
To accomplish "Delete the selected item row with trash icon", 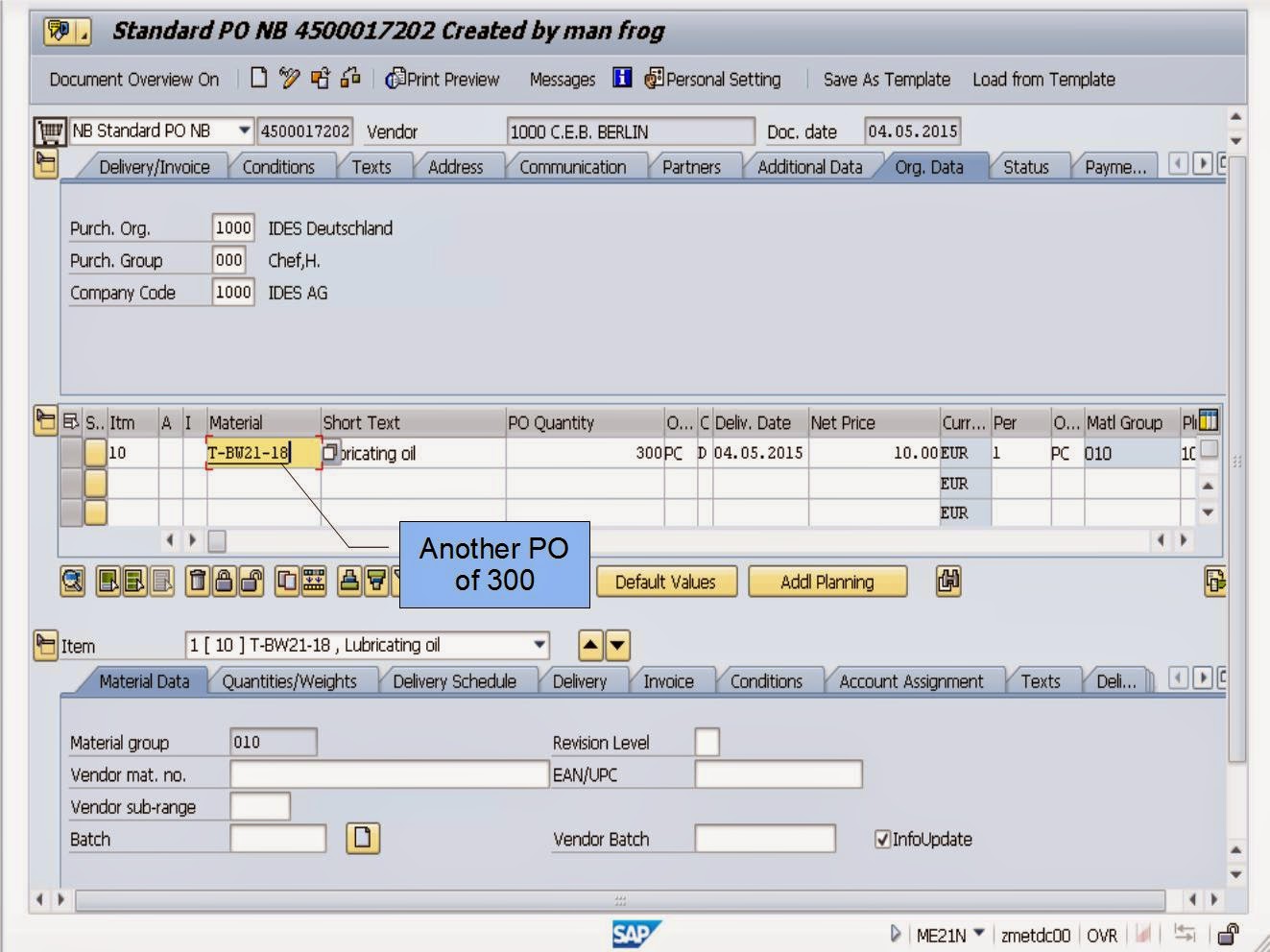I will [x=200, y=582].
